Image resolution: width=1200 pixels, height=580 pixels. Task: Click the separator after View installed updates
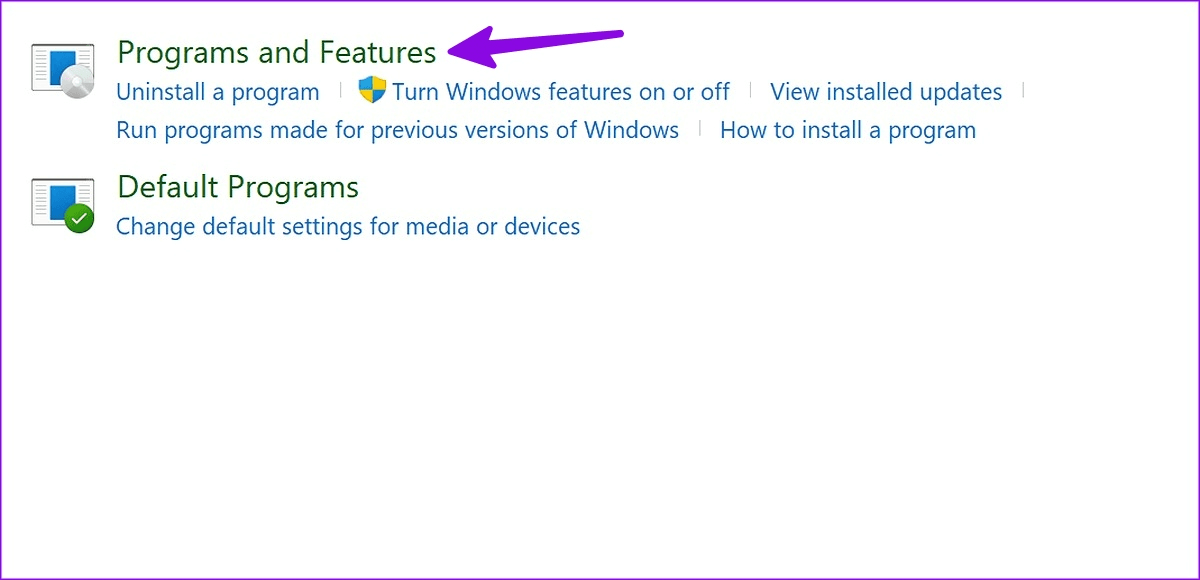(x=1023, y=91)
